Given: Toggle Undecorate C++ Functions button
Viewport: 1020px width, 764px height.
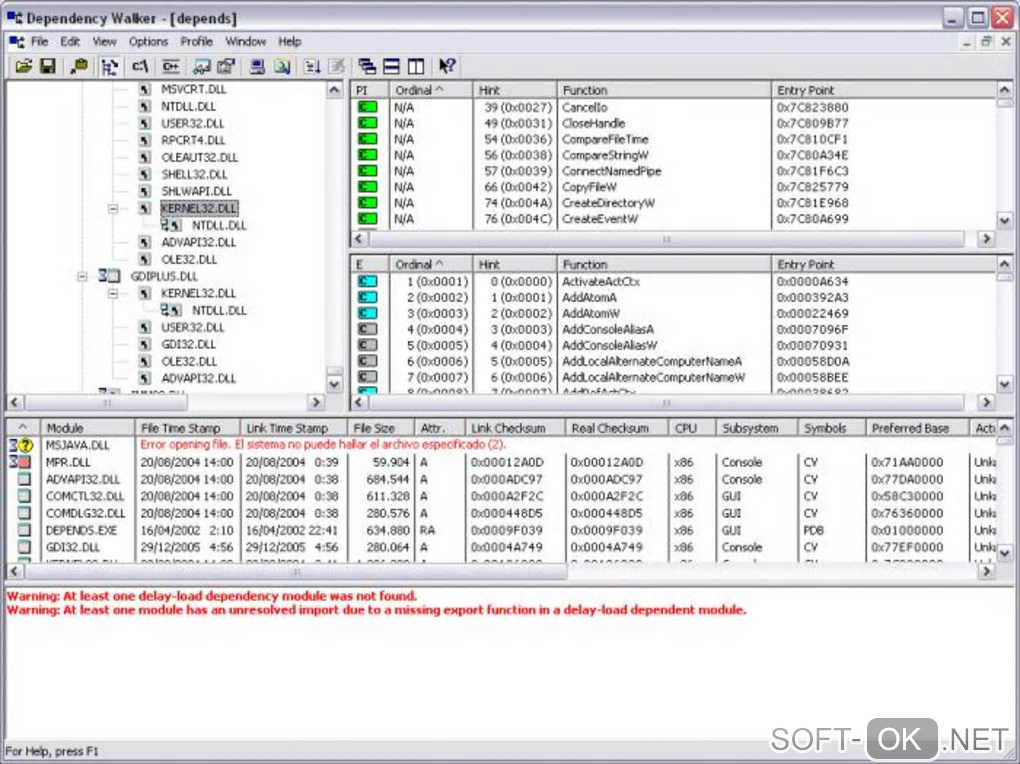Looking at the screenshot, I should (x=170, y=66).
